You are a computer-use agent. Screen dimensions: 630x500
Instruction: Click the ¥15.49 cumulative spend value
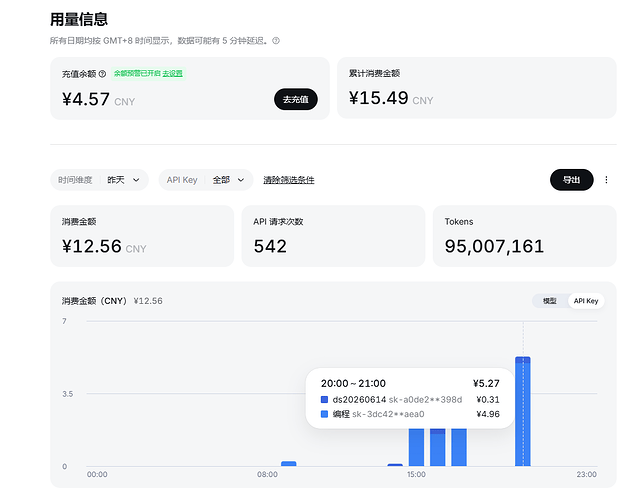click(378, 98)
